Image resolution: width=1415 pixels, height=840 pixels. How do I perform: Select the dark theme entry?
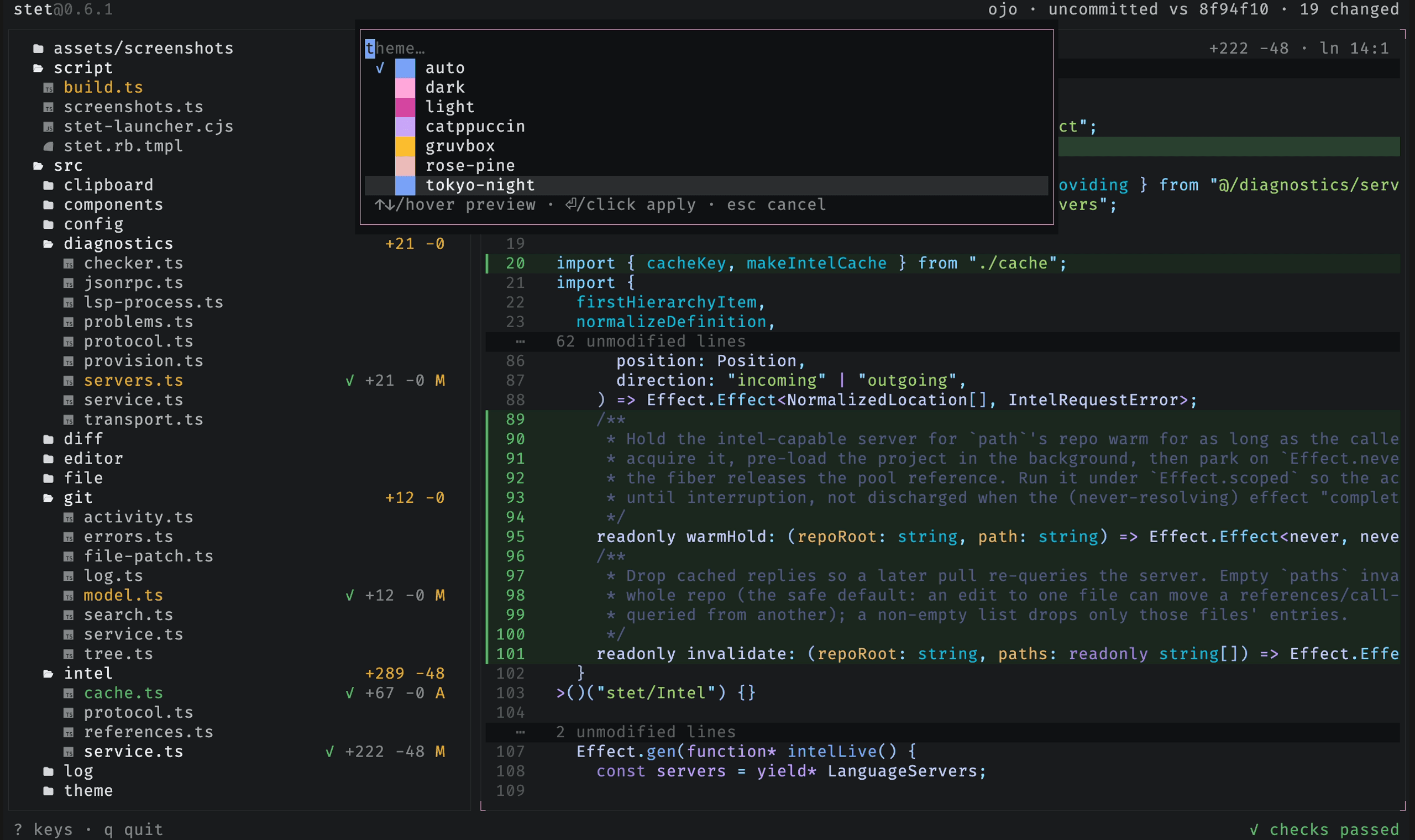(x=706, y=88)
